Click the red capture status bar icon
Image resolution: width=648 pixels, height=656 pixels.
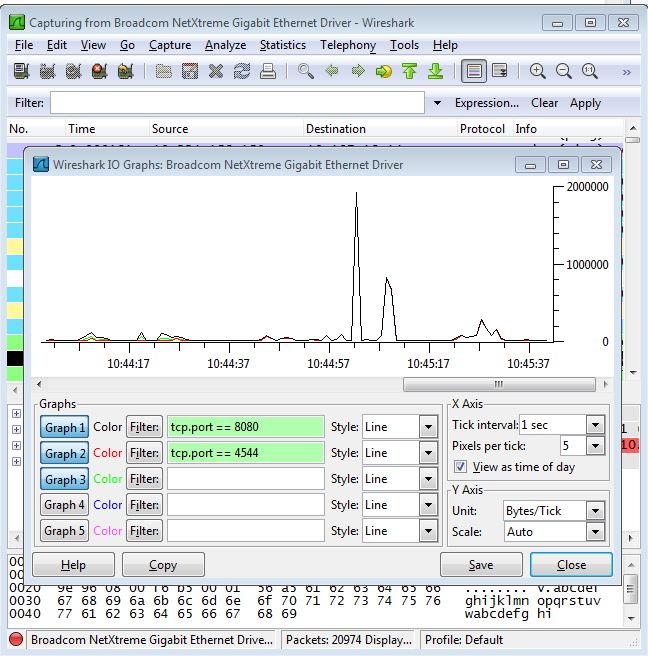(x=16, y=640)
